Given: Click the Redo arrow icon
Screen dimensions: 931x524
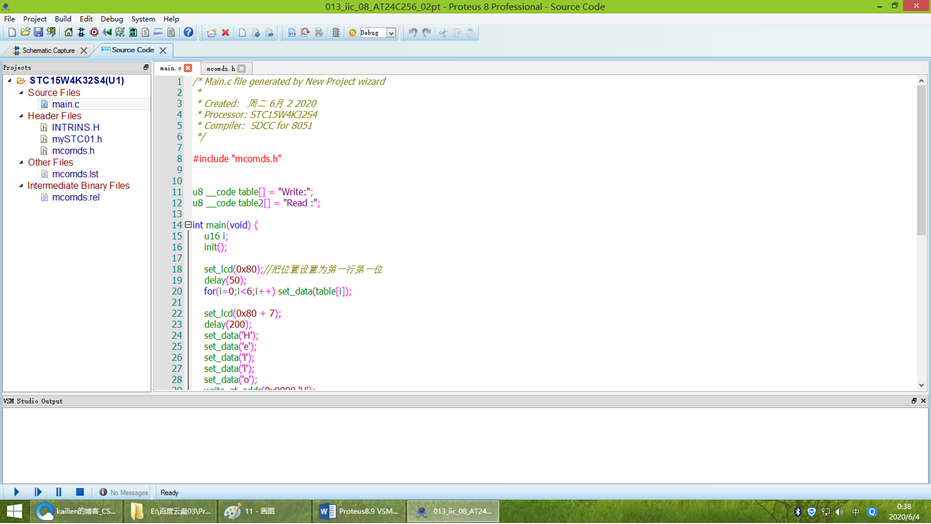Looking at the screenshot, I should tap(427, 33).
